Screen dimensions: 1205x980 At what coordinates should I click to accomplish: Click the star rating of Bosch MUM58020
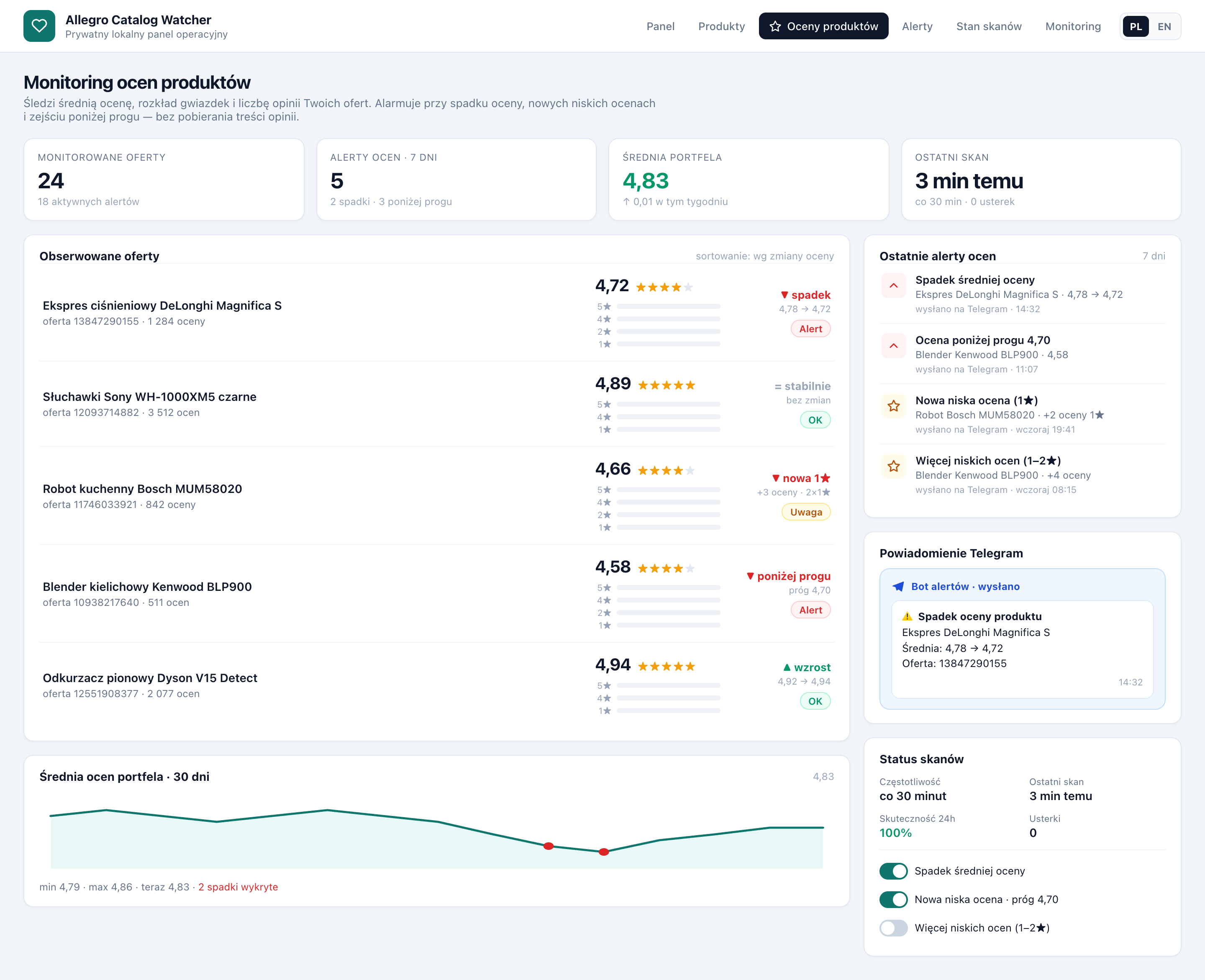tap(667, 471)
